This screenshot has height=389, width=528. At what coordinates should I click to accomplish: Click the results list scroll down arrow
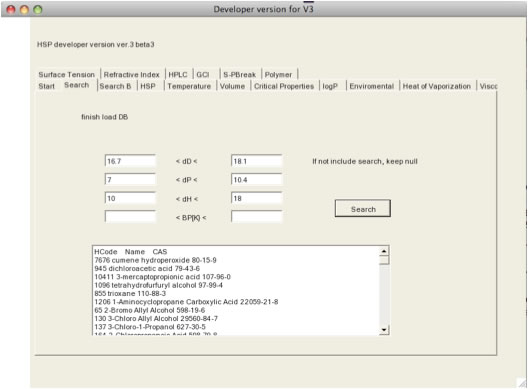pyautogui.click(x=384, y=330)
